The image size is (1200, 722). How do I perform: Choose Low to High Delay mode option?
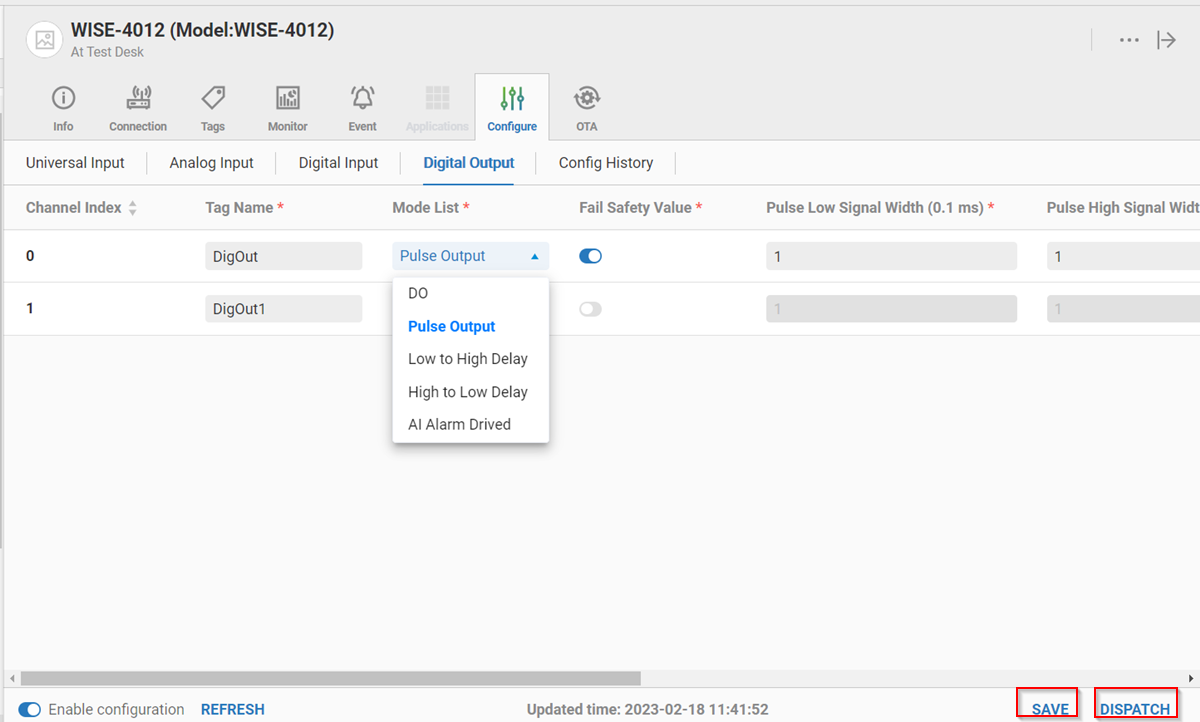[467, 359]
